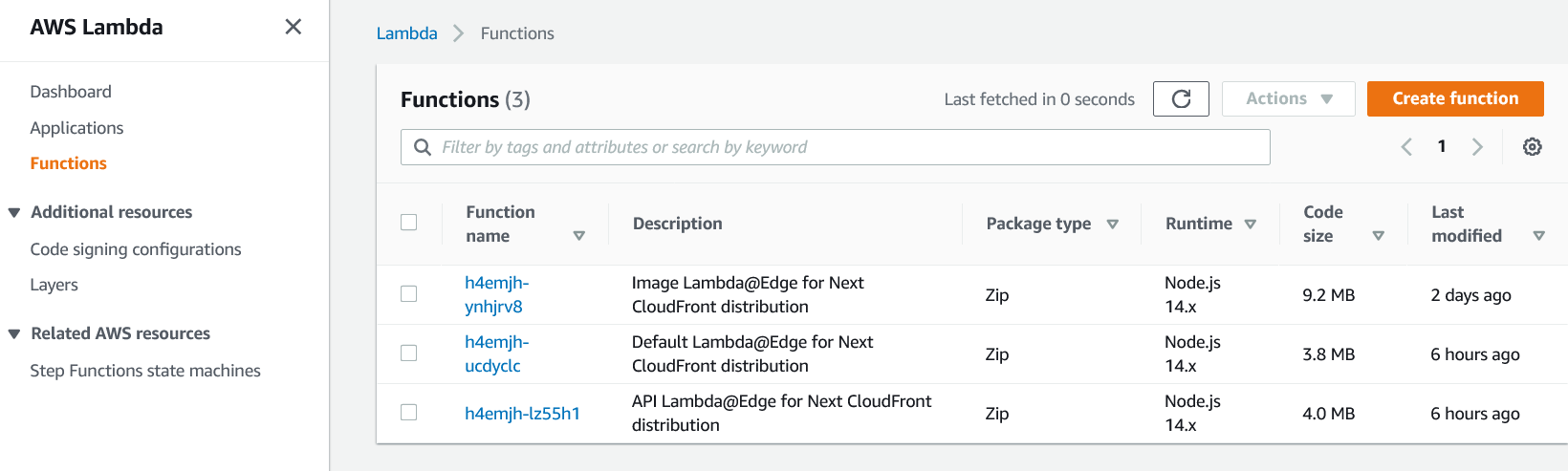Close the AWS Lambda sidebar
1568x471 pixels.
[x=294, y=27]
